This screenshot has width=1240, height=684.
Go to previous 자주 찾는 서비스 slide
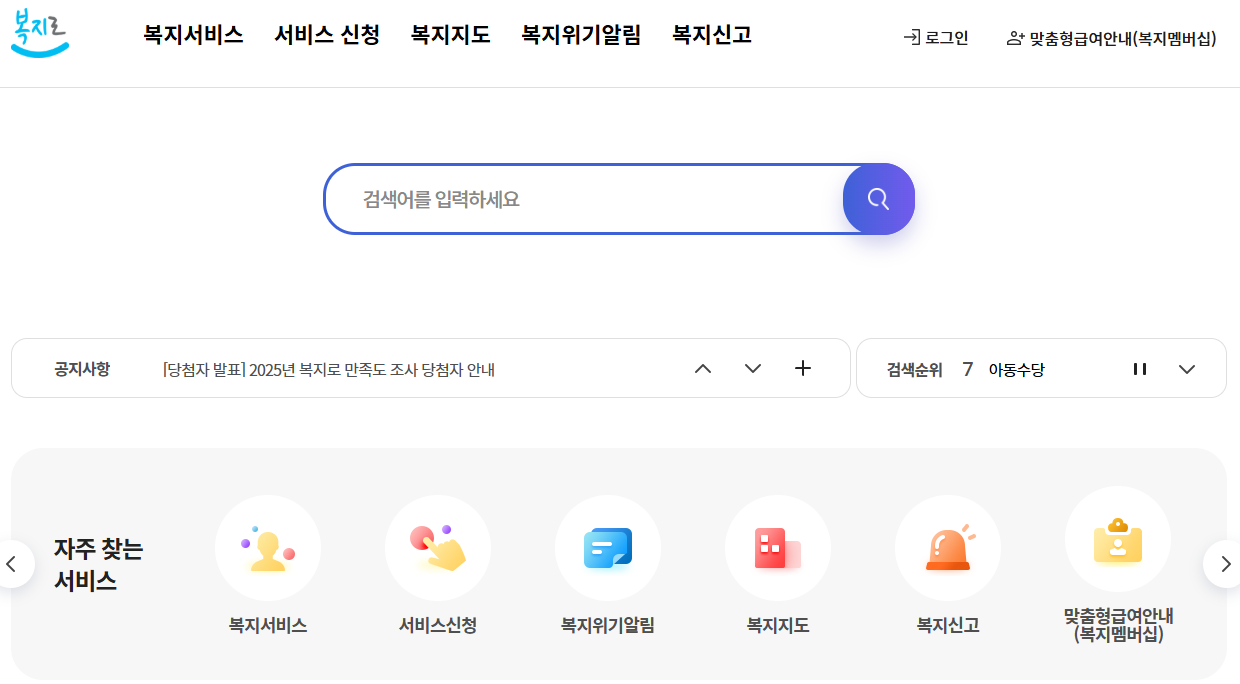(x=12, y=564)
